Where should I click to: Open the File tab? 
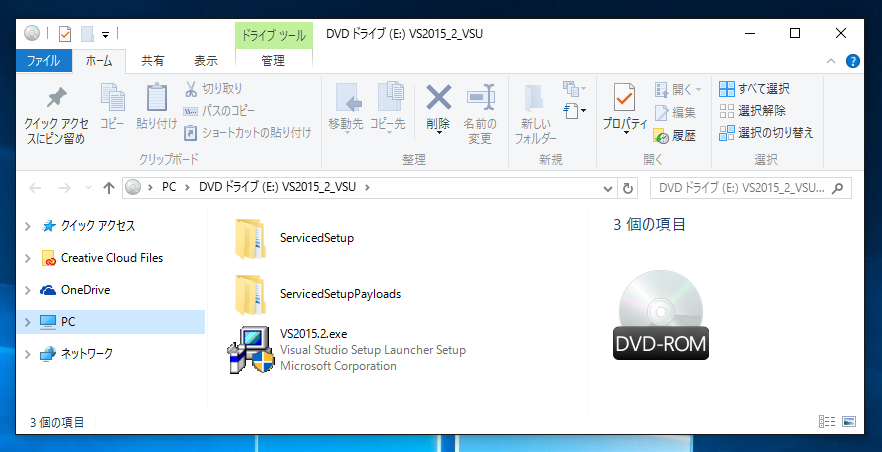(x=44, y=61)
